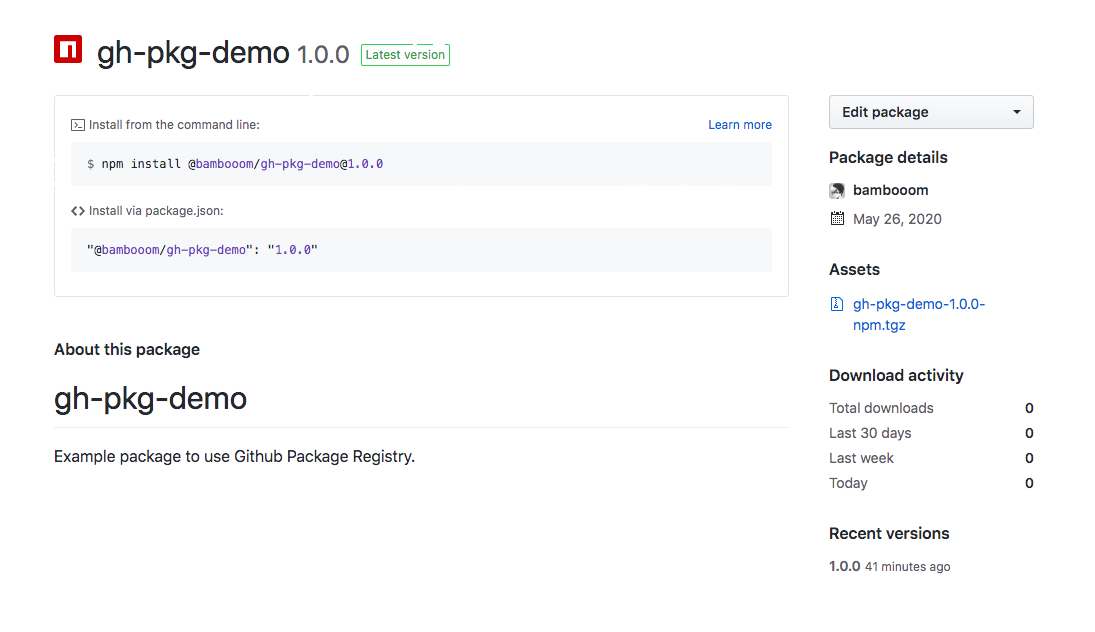Open the Learn more link
Screen dimensions: 1095x632
tap(739, 125)
